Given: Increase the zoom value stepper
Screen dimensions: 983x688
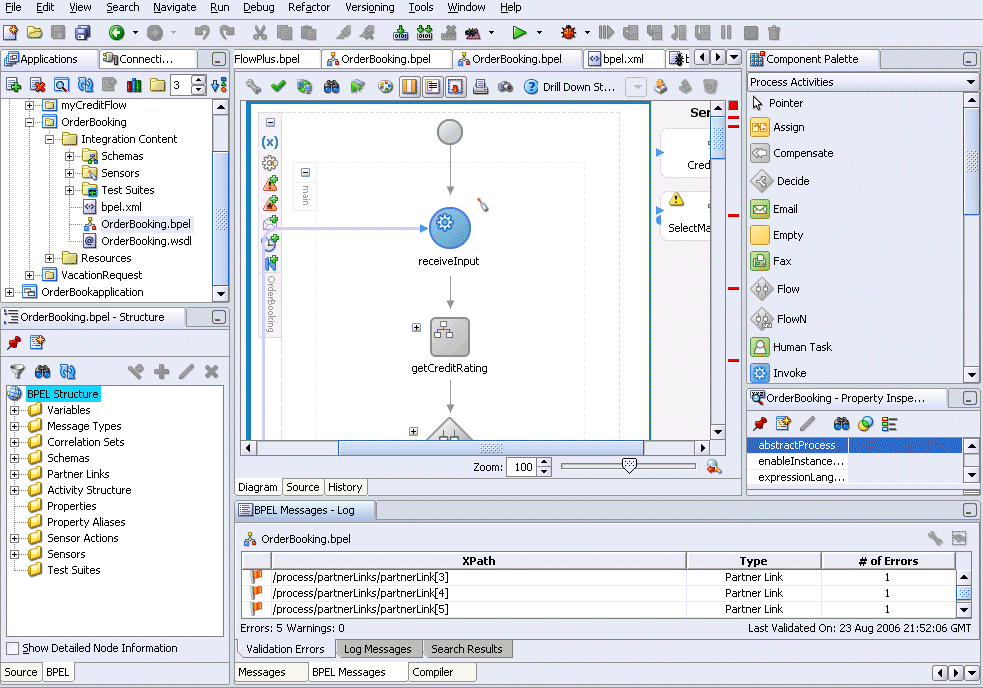Looking at the screenshot, I should click(544, 462).
